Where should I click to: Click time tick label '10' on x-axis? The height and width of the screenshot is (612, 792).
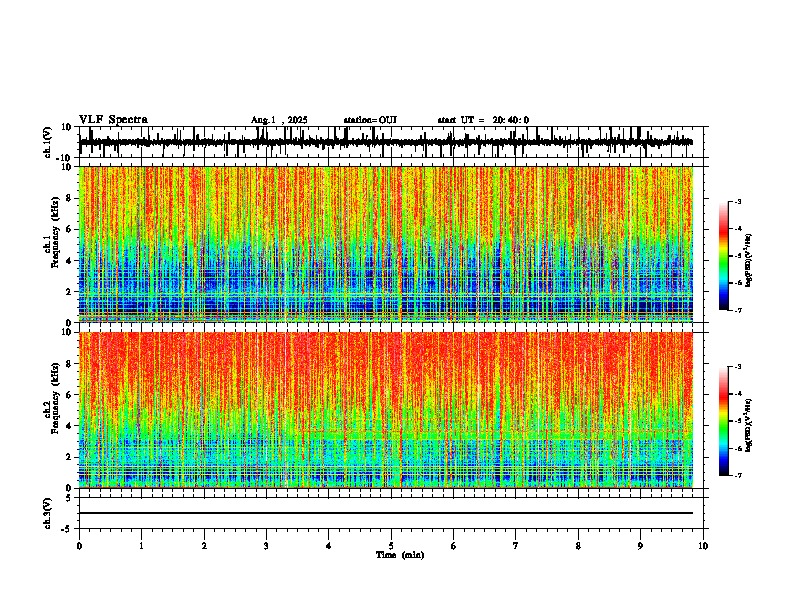pos(703,546)
